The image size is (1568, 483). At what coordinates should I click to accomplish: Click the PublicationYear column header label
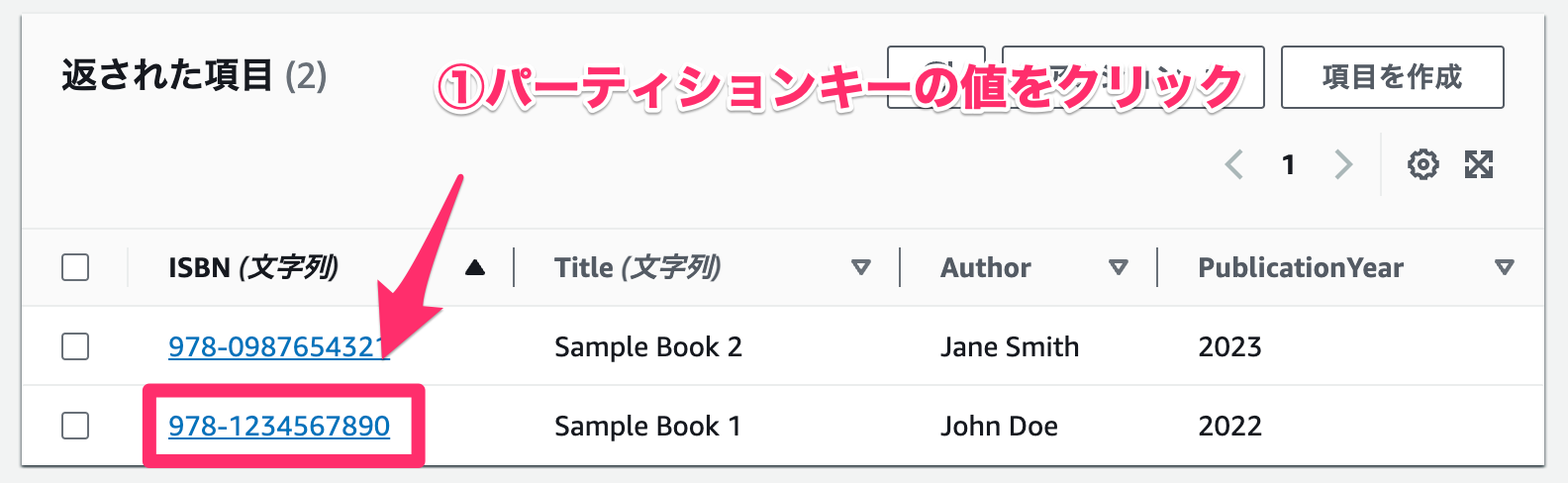[x=1301, y=267]
